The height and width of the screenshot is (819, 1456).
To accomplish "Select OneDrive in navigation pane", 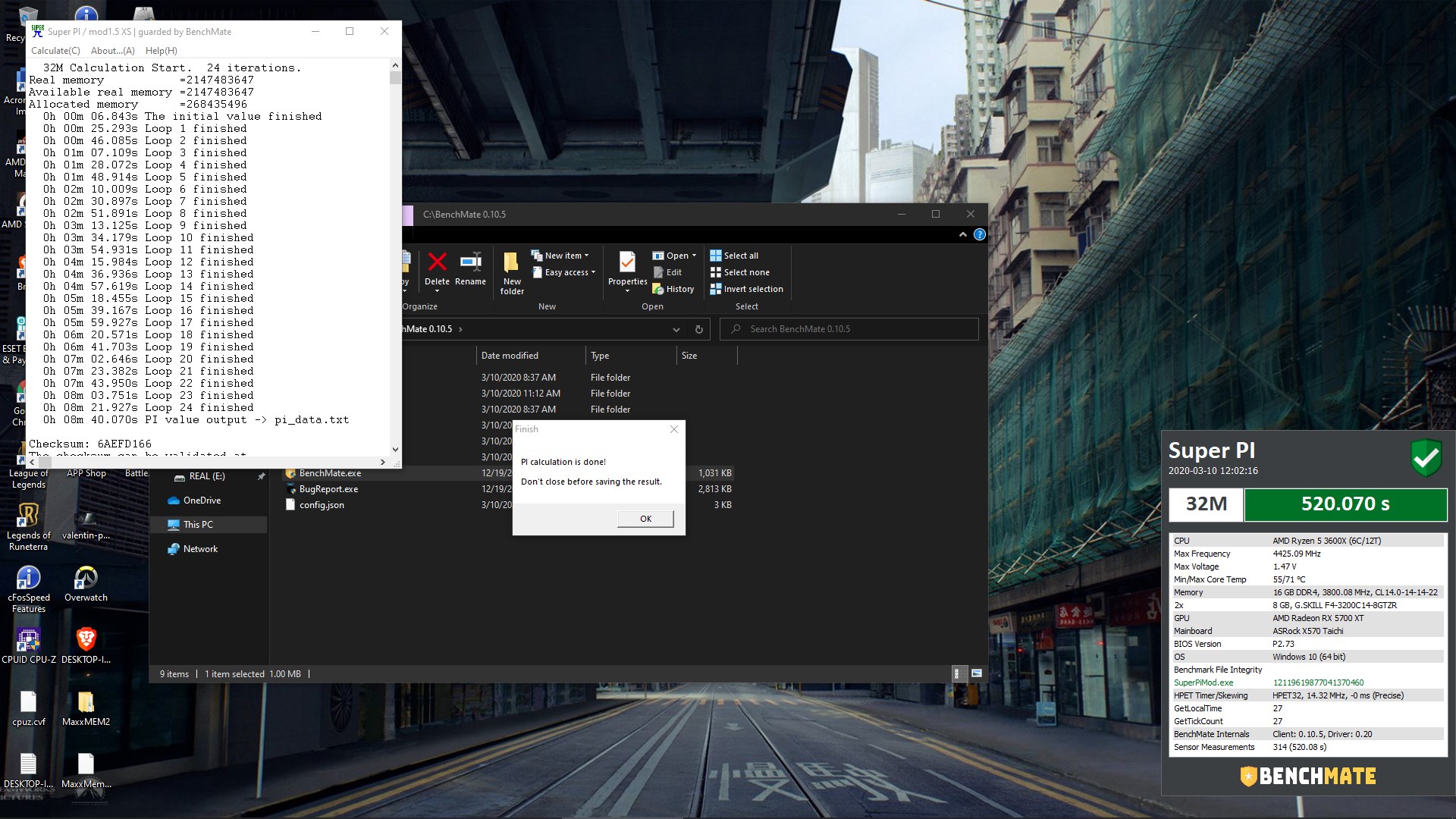I will point(202,500).
